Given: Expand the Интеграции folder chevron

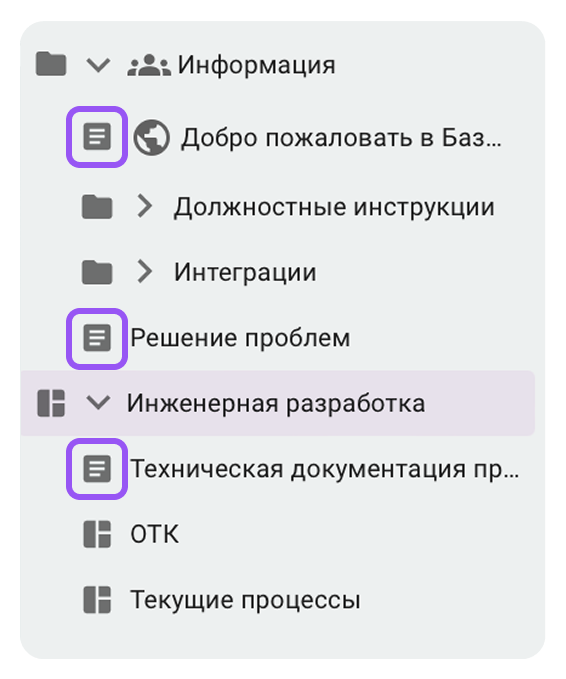Looking at the screenshot, I should tap(145, 272).
